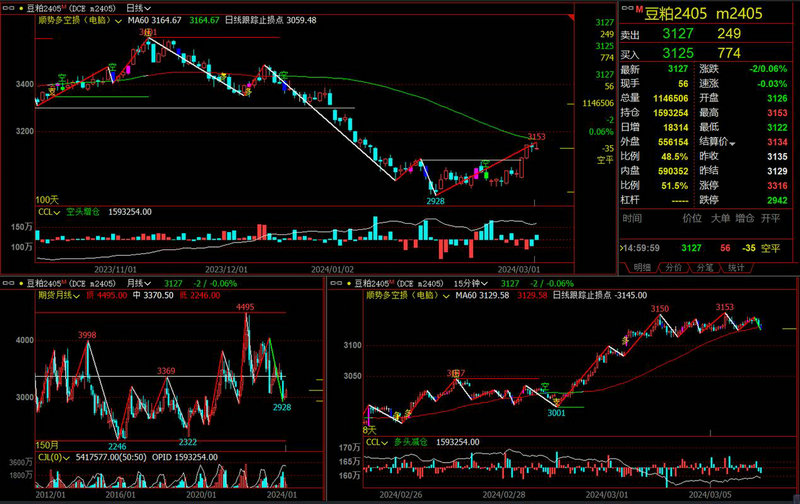Open the 分笔 tab
This screenshot has width=800, height=504.
[704, 268]
